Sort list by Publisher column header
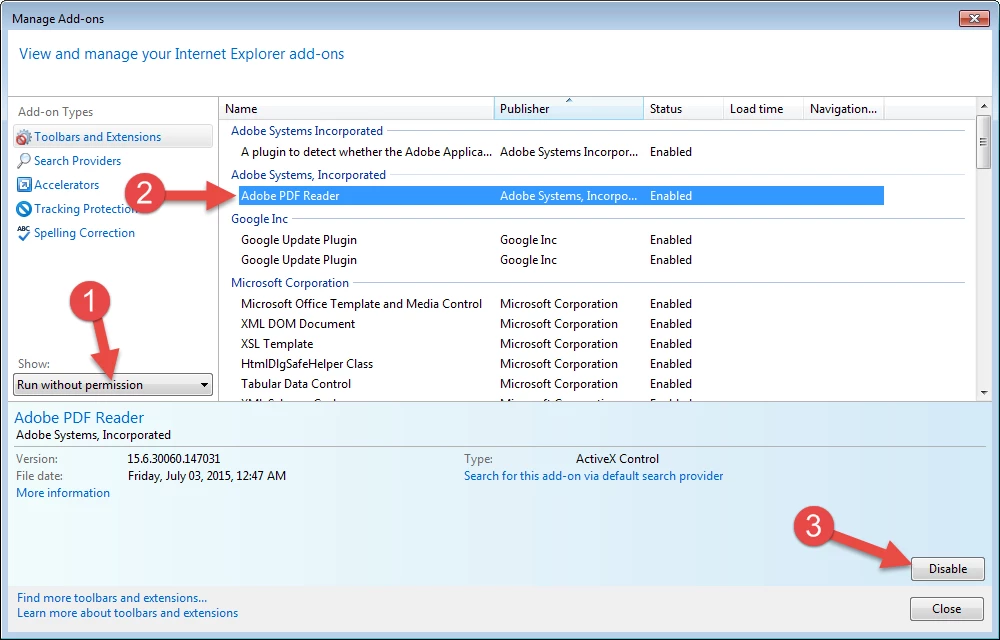The height and width of the screenshot is (640, 1000). coord(569,108)
